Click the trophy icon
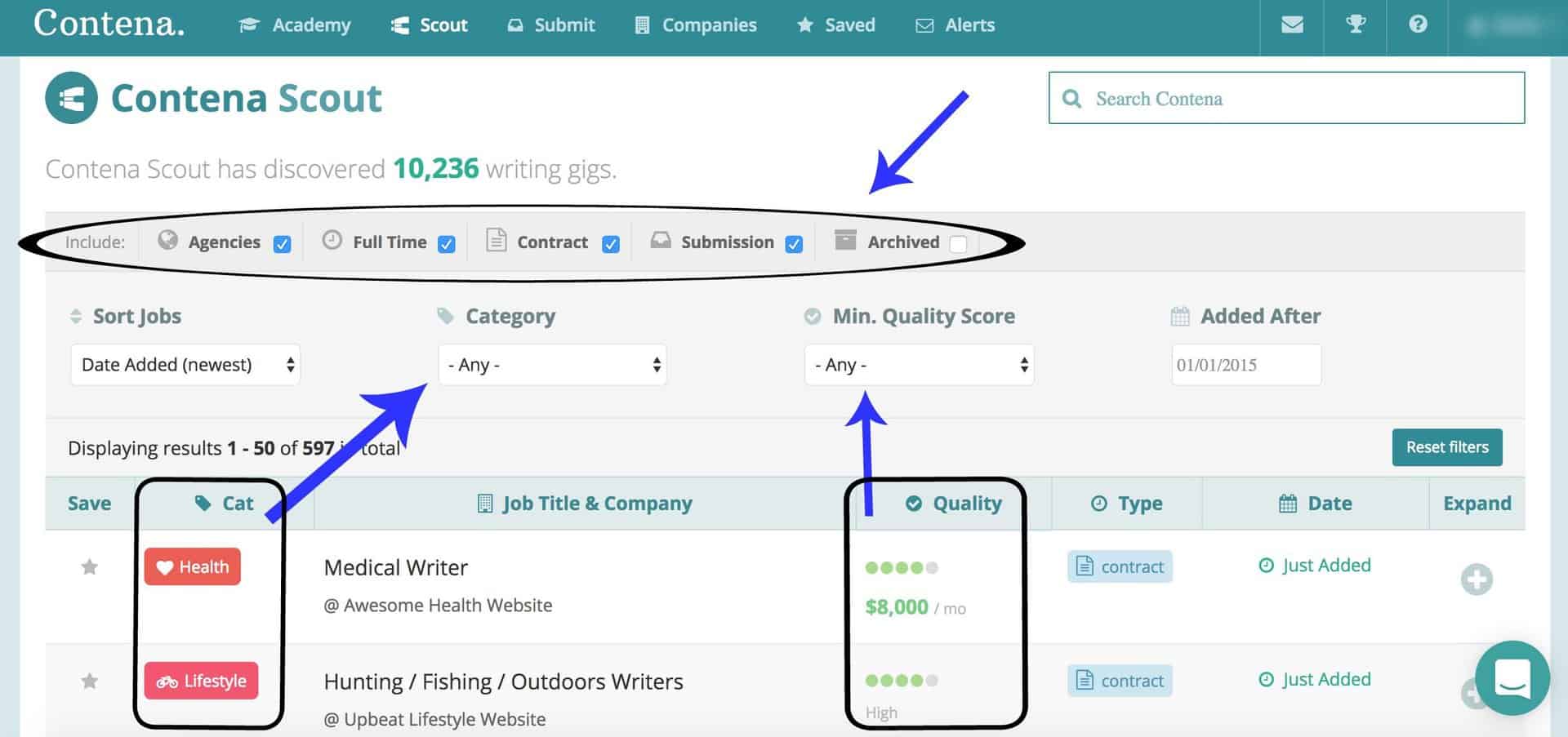The image size is (1568, 737). (1356, 24)
